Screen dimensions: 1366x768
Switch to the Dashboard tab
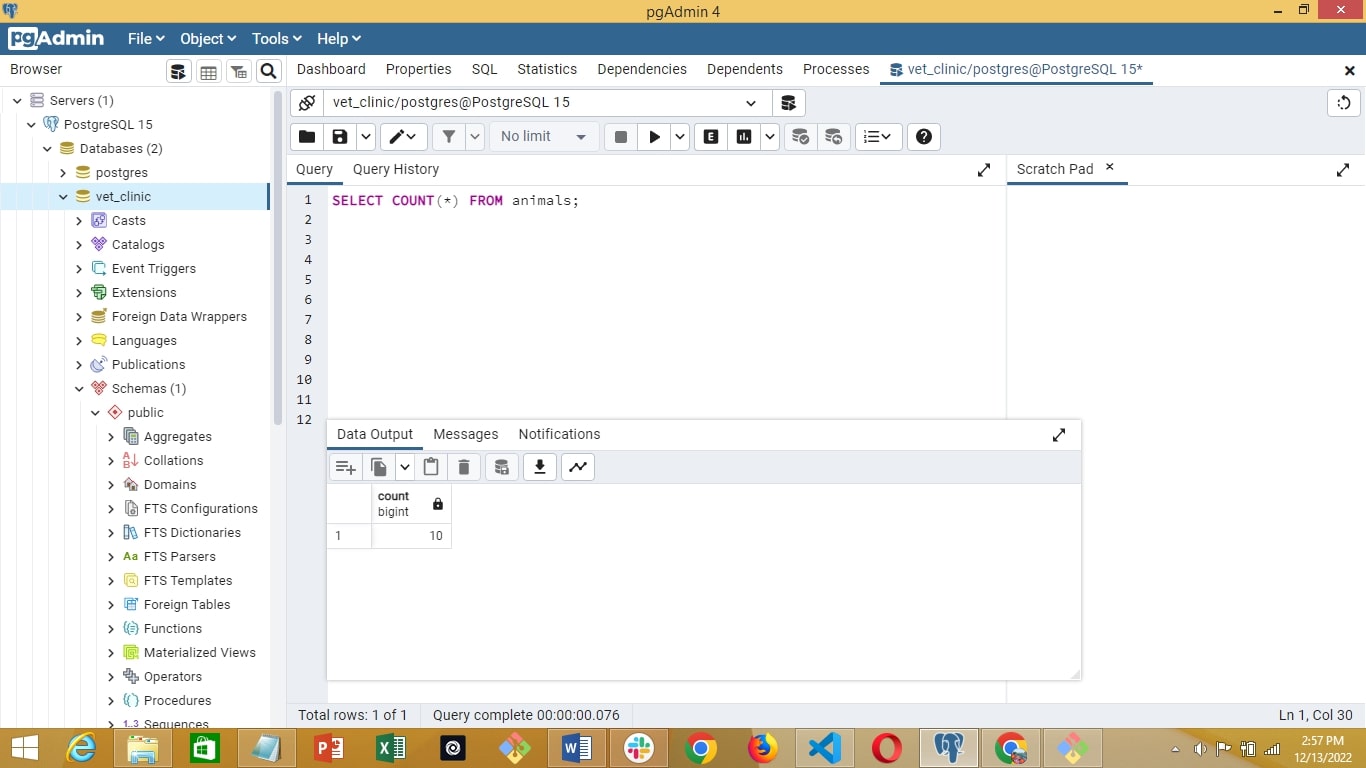tap(331, 69)
